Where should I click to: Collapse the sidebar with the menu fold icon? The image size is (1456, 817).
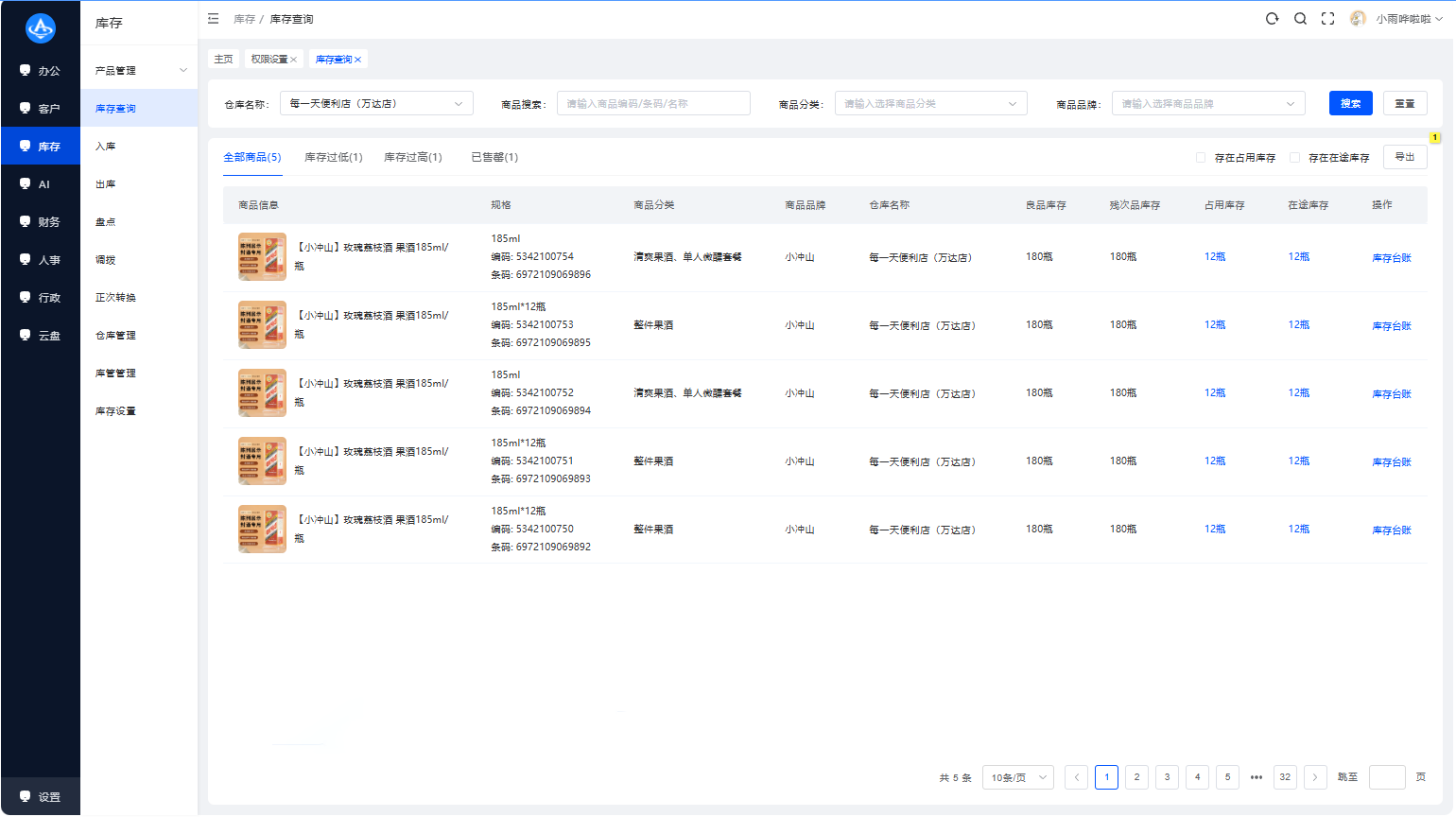(x=214, y=19)
